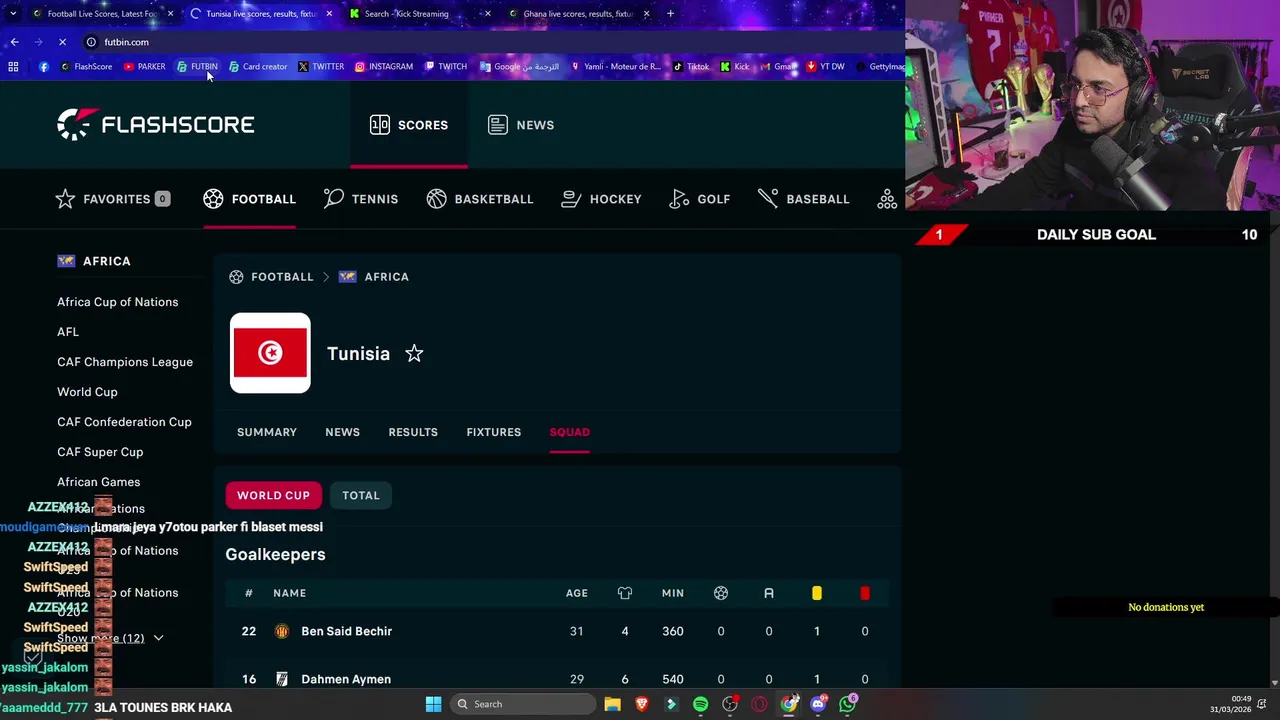Viewport: 1280px width, 720px height.
Task: Open CAF Champions League in sidebar
Action: click(125, 362)
